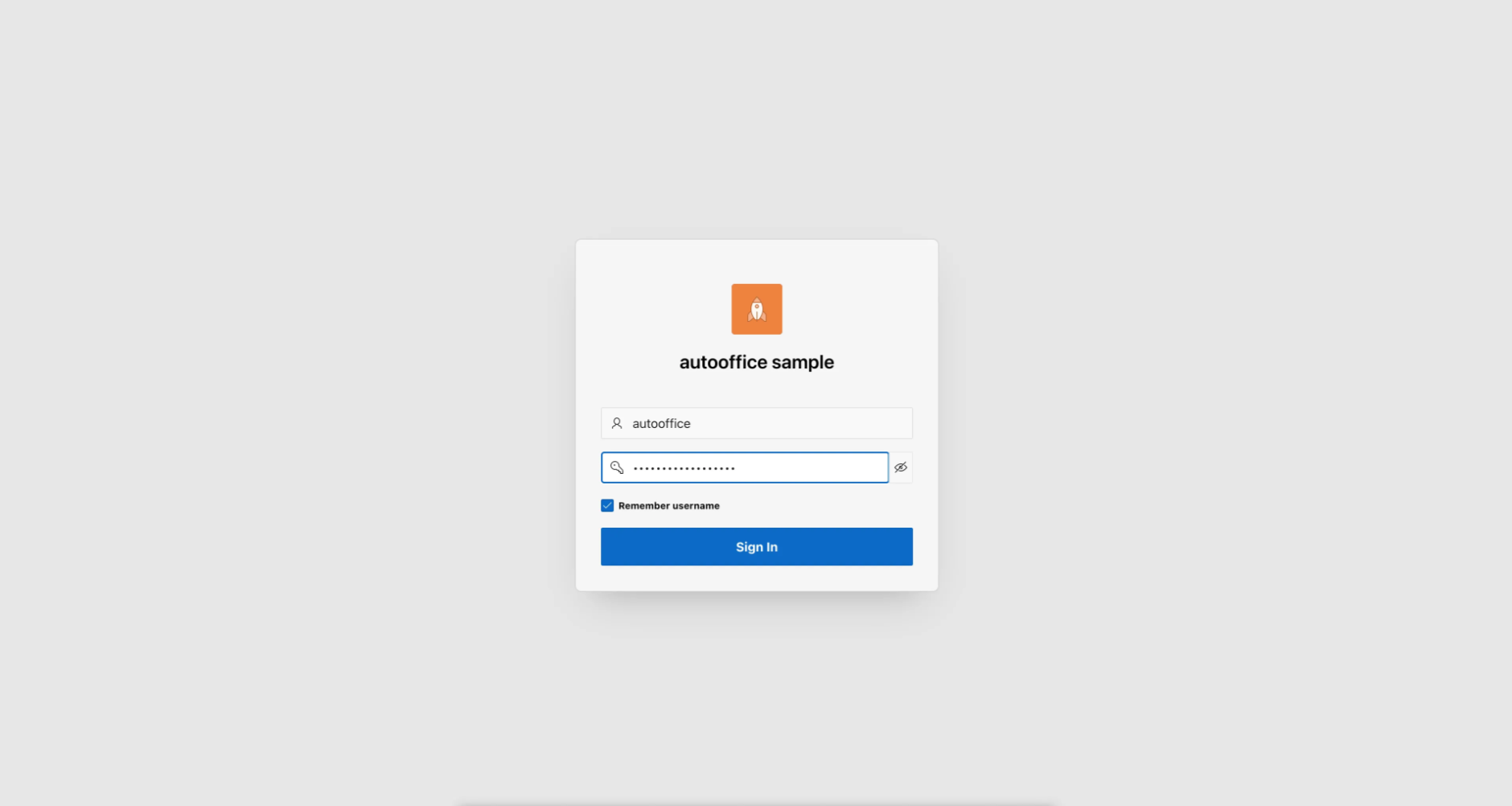Reveal password with the crossed-eye icon
The width and height of the screenshot is (1512, 806).
[x=901, y=467]
